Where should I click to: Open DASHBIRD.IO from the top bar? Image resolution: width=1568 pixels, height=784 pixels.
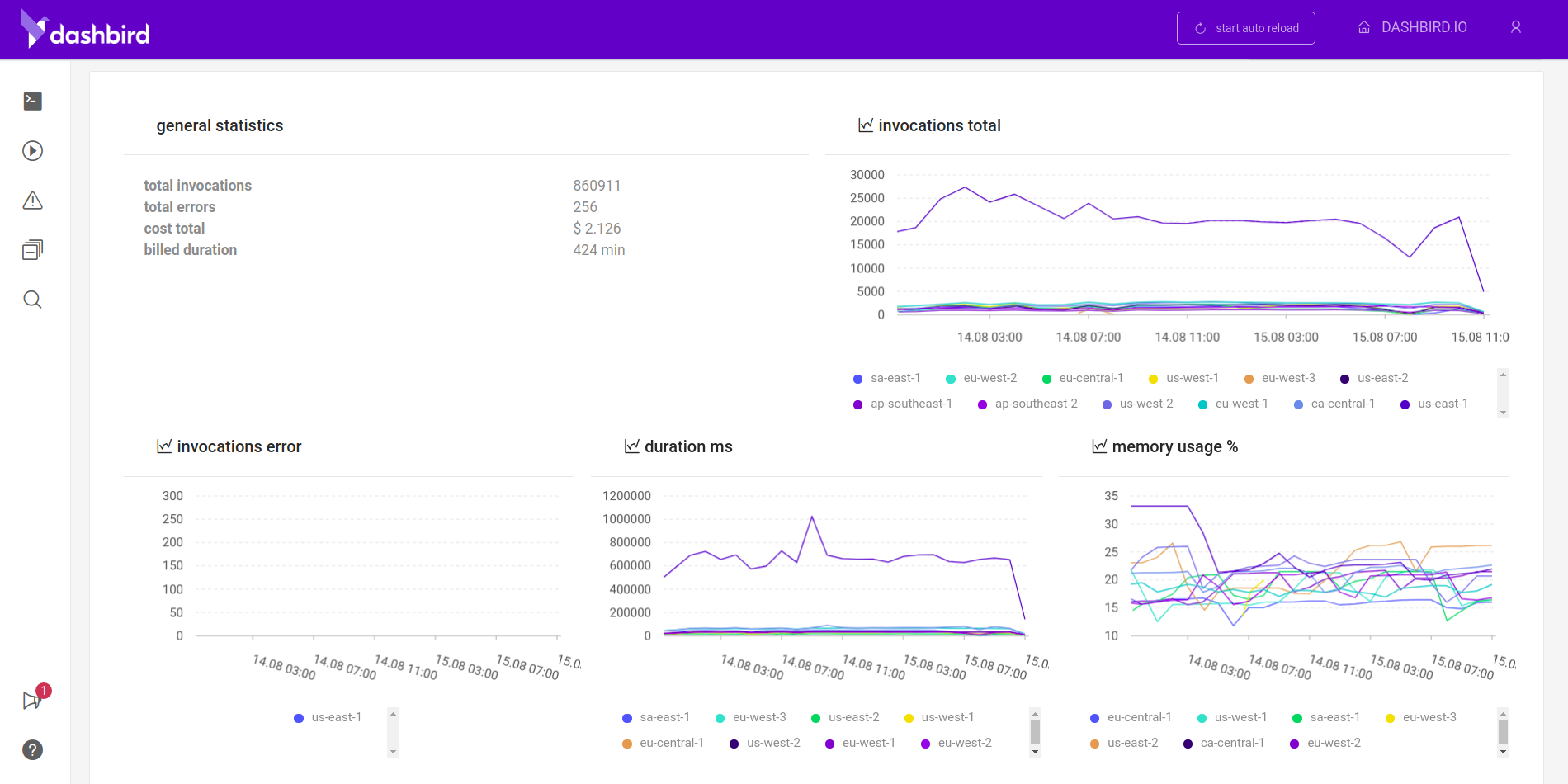click(x=1424, y=27)
